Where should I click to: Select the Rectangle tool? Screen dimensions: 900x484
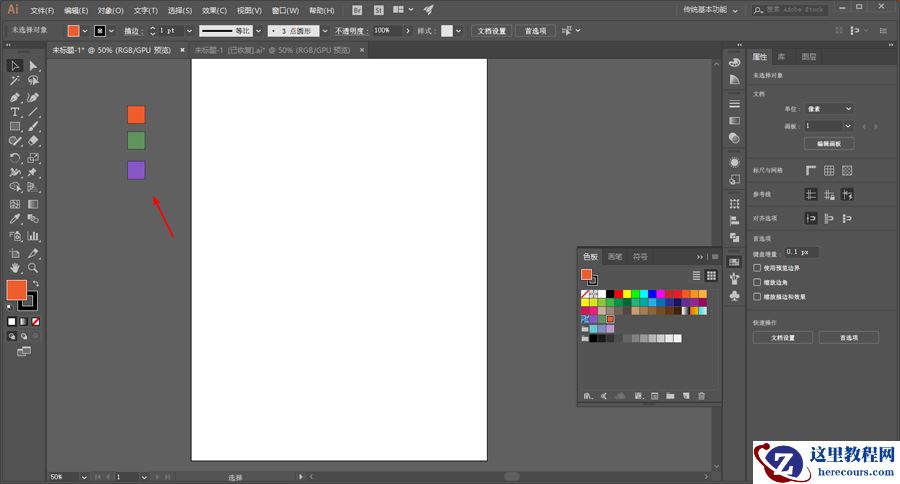coord(15,126)
